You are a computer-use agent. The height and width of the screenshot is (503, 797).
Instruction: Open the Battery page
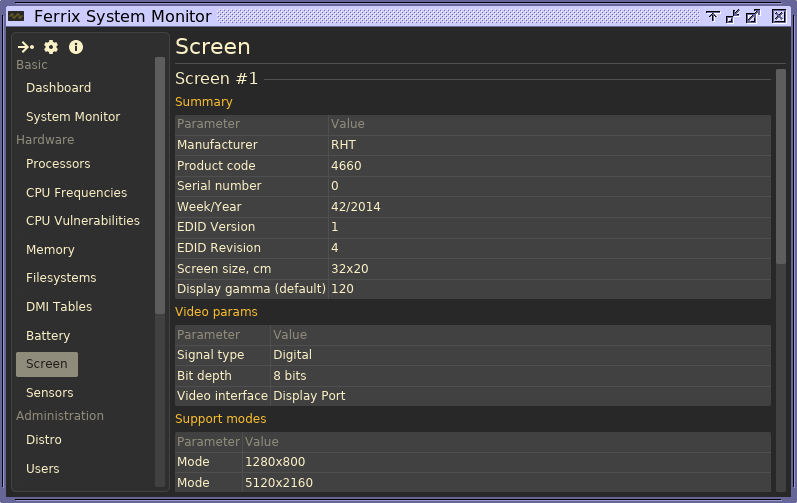pyautogui.click(x=49, y=336)
